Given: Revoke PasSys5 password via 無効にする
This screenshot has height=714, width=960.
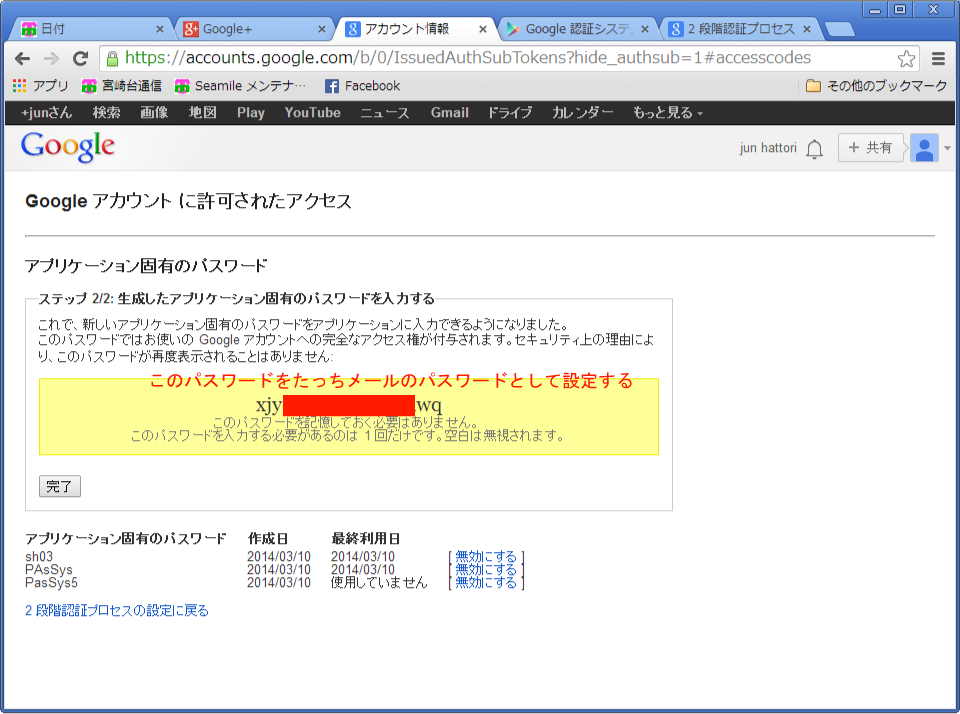Looking at the screenshot, I should pyautogui.click(x=486, y=582).
